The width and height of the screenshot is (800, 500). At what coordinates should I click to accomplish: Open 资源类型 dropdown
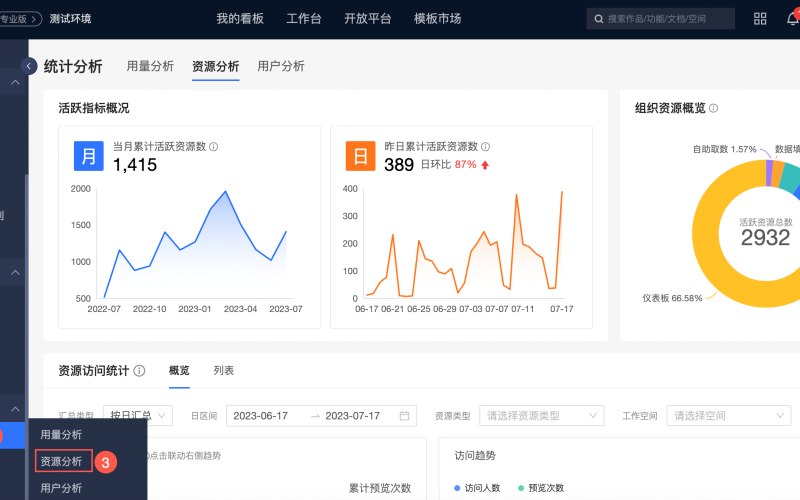click(541, 416)
